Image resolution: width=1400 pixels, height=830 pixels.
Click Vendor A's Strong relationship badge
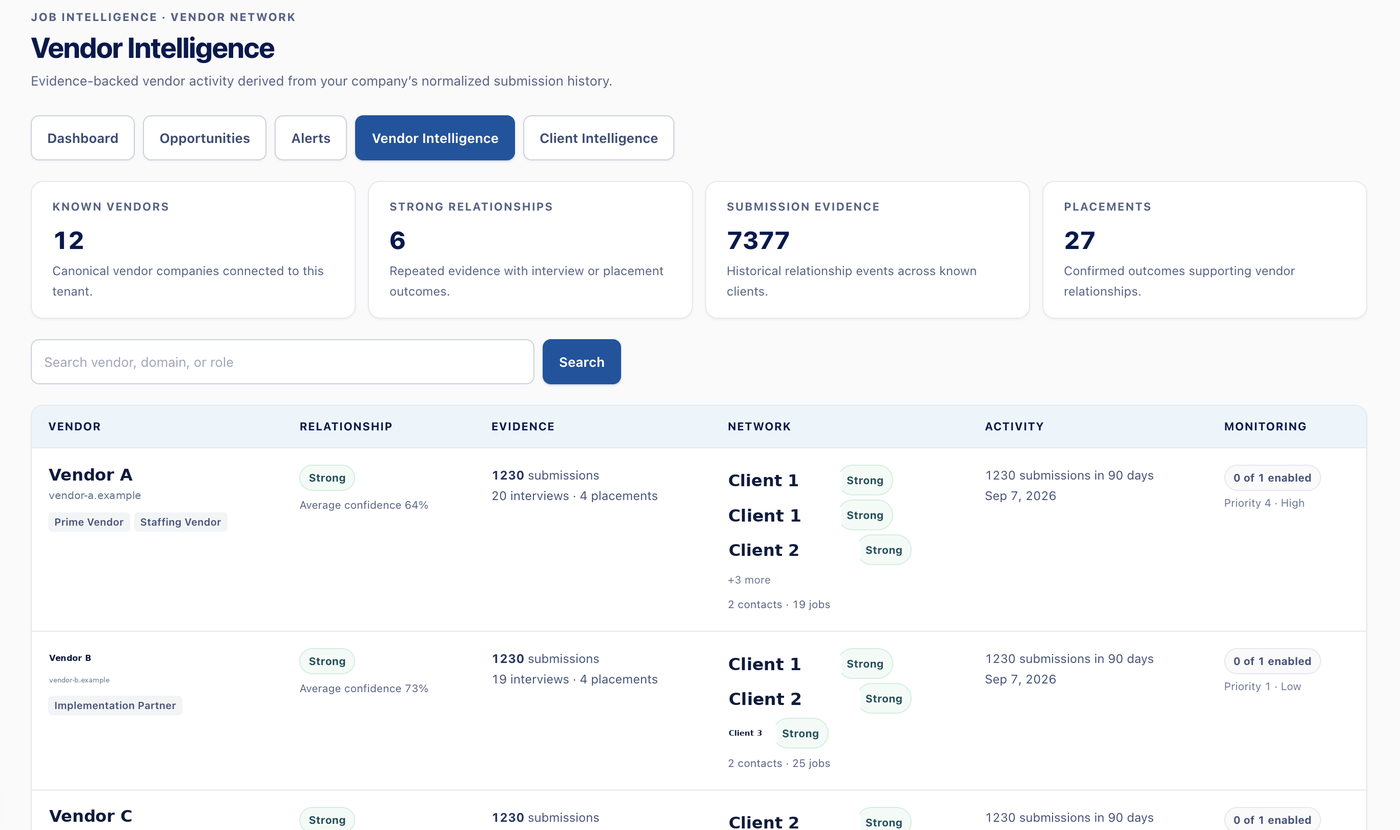click(327, 478)
